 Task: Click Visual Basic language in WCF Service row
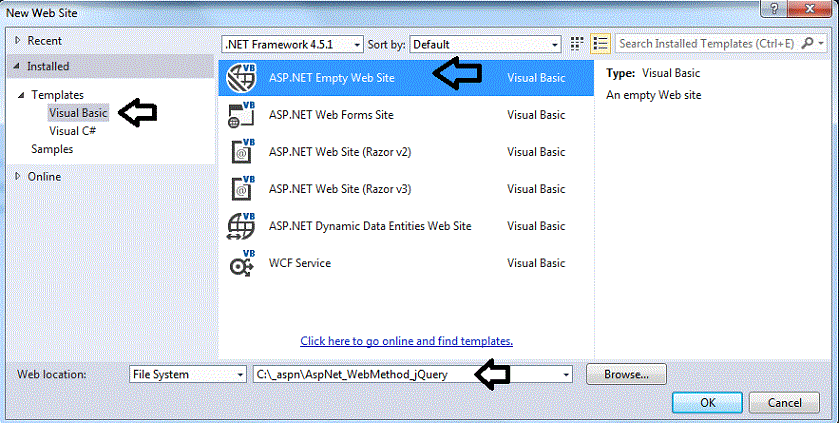[x=536, y=263]
